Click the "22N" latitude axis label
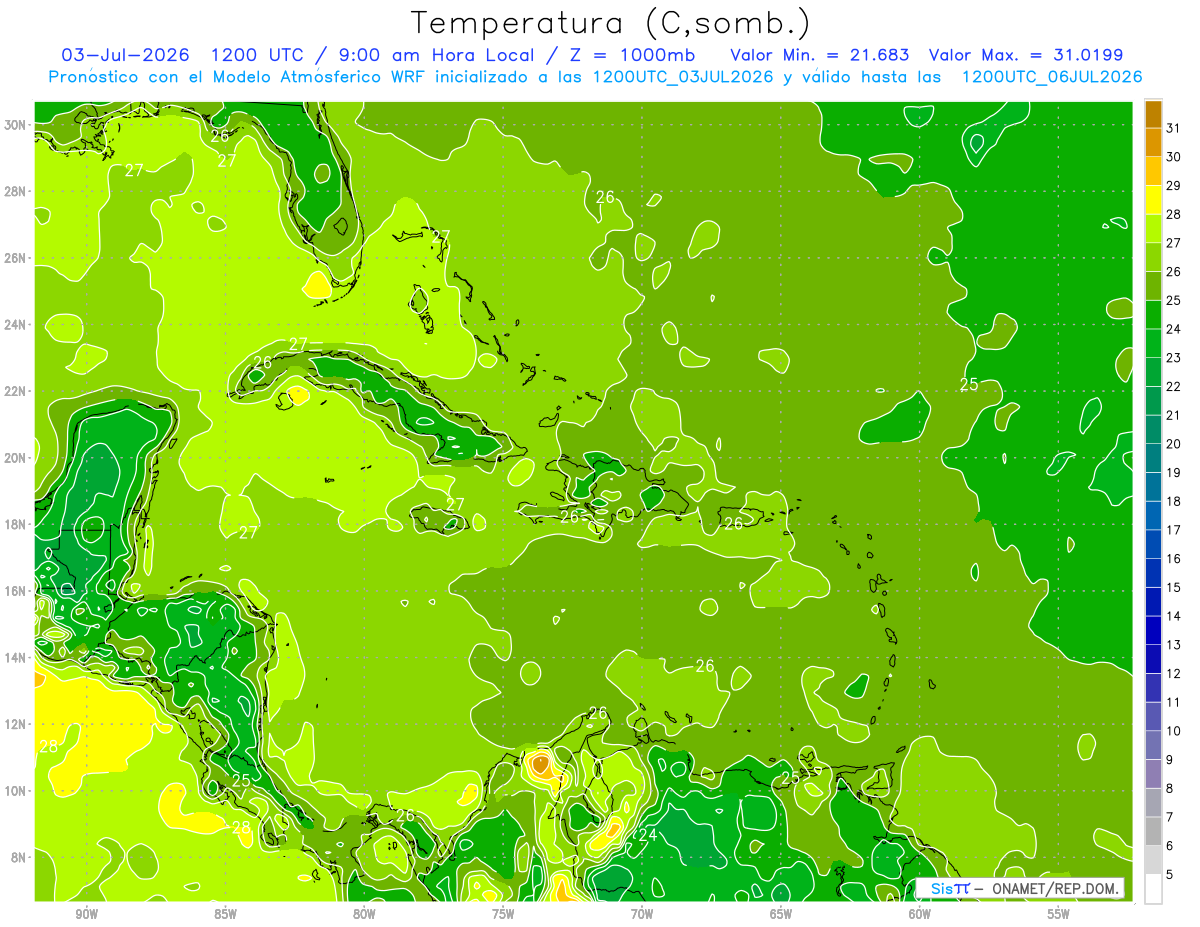The width and height of the screenshot is (1200, 927). [x=16, y=391]
